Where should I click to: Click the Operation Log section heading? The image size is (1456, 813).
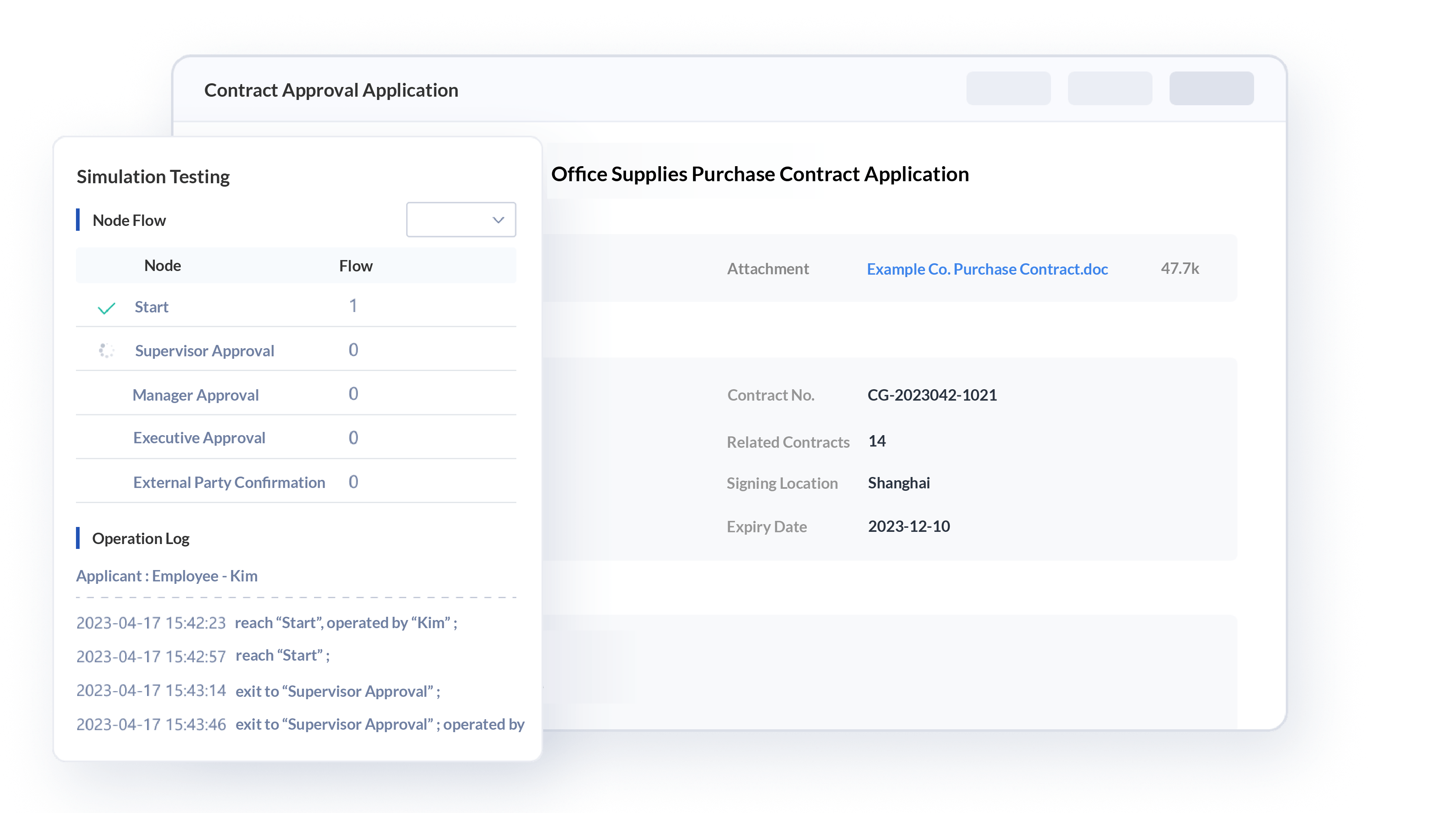pos(141,538)
